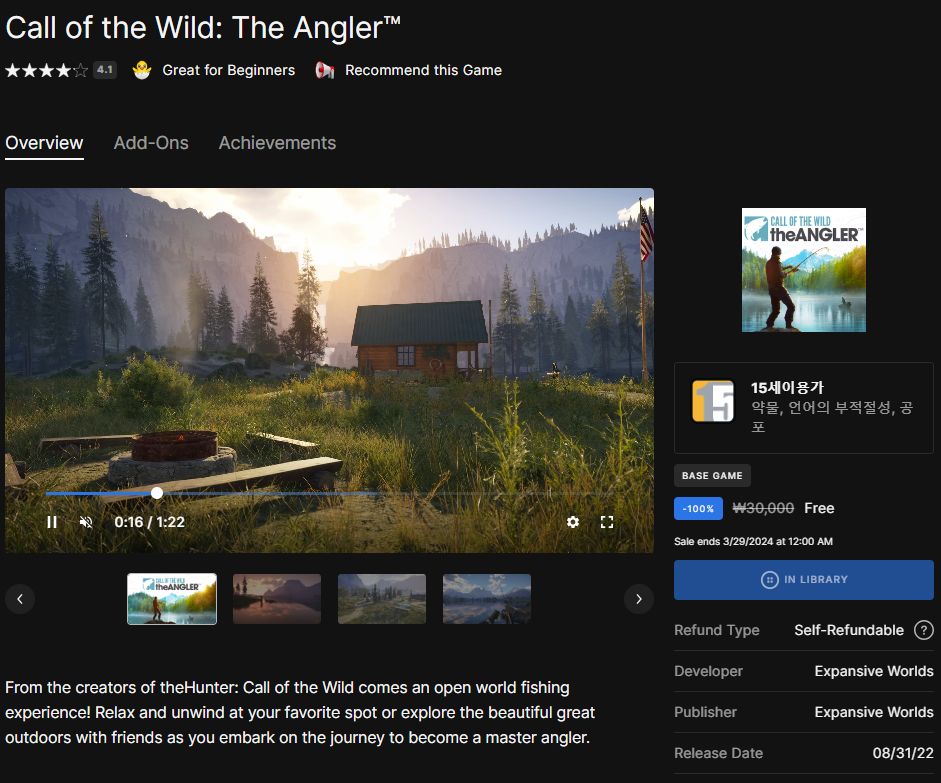941x783 pixels.
Task: Click the ₩30,000 original price
Action: 763,508
